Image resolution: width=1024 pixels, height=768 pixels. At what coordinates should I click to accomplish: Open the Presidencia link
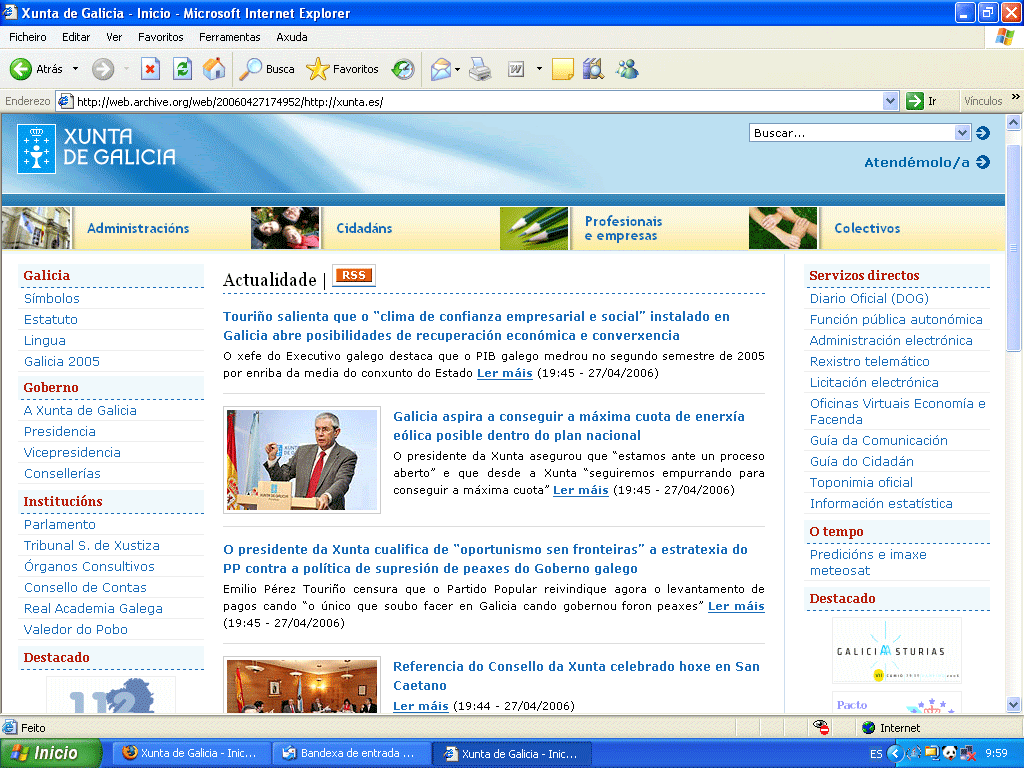[59, 432]
